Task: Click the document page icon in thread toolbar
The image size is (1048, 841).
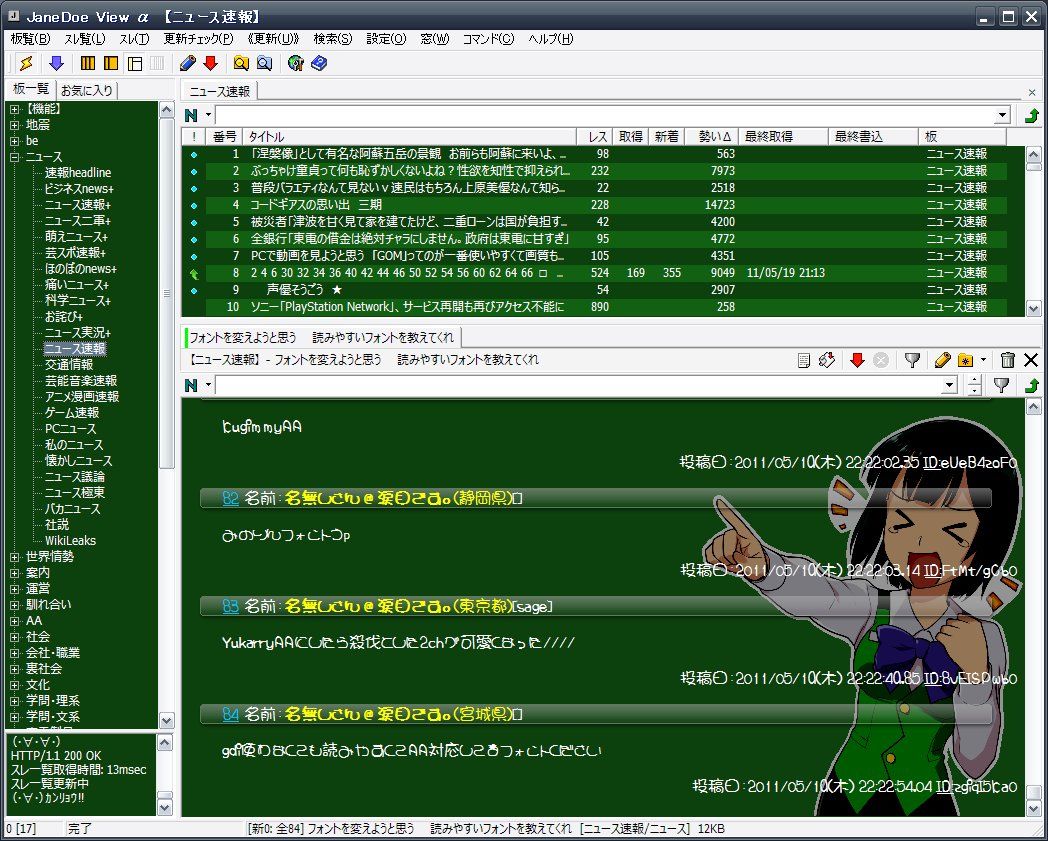Action: coord(804,360)
